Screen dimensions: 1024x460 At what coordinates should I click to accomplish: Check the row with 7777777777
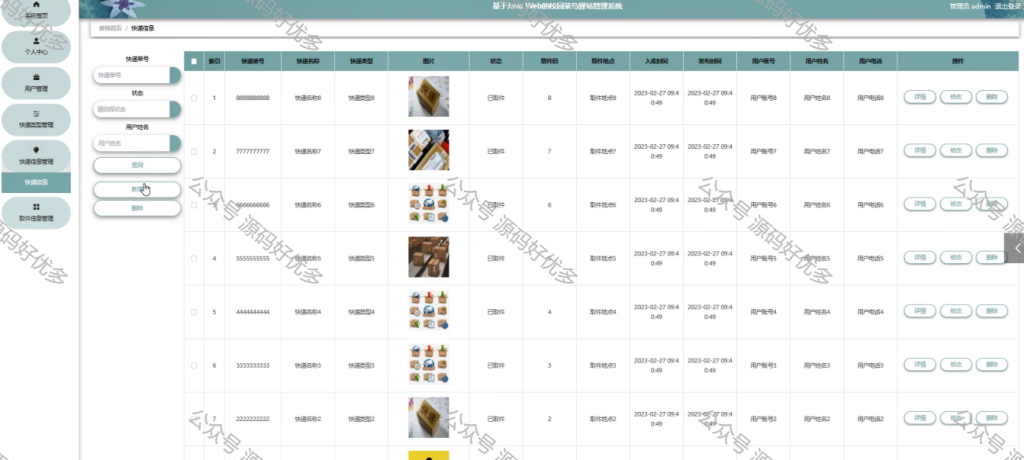coord(194,152)
